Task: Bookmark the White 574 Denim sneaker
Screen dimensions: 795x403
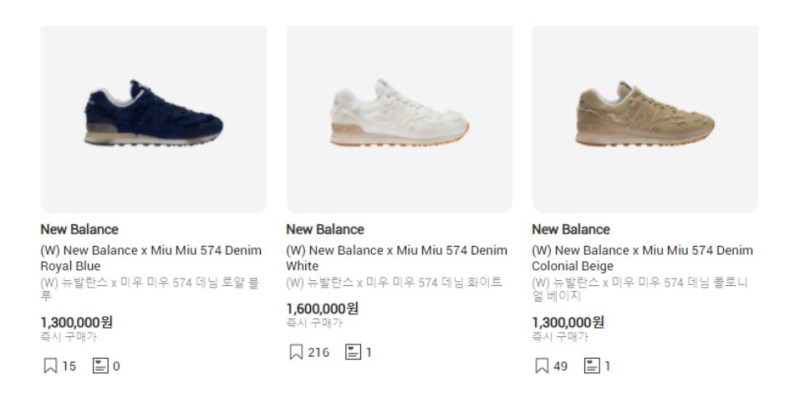Action: pyautogui.click(x=296, y=352)
